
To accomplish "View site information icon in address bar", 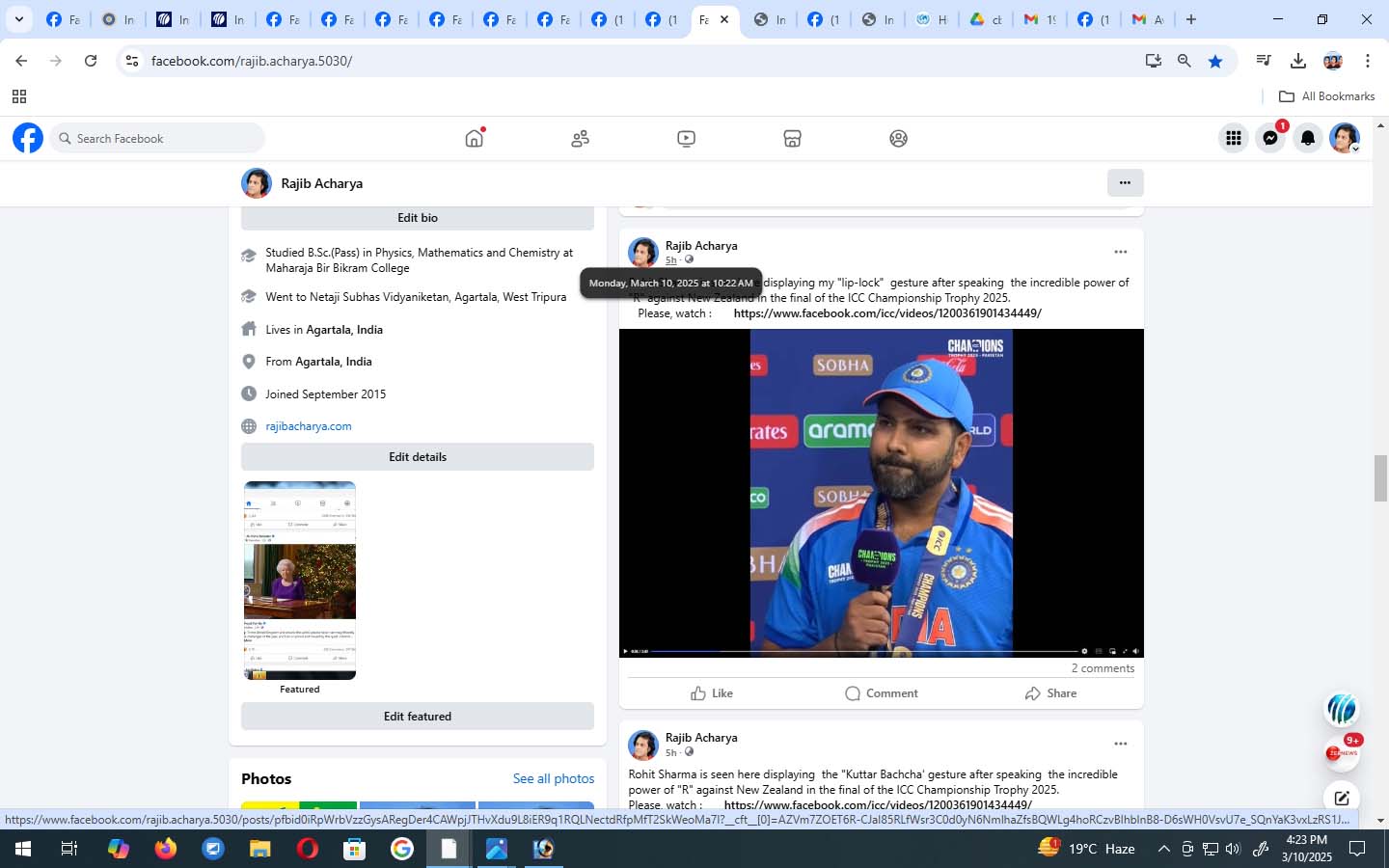I will point(132,61).
